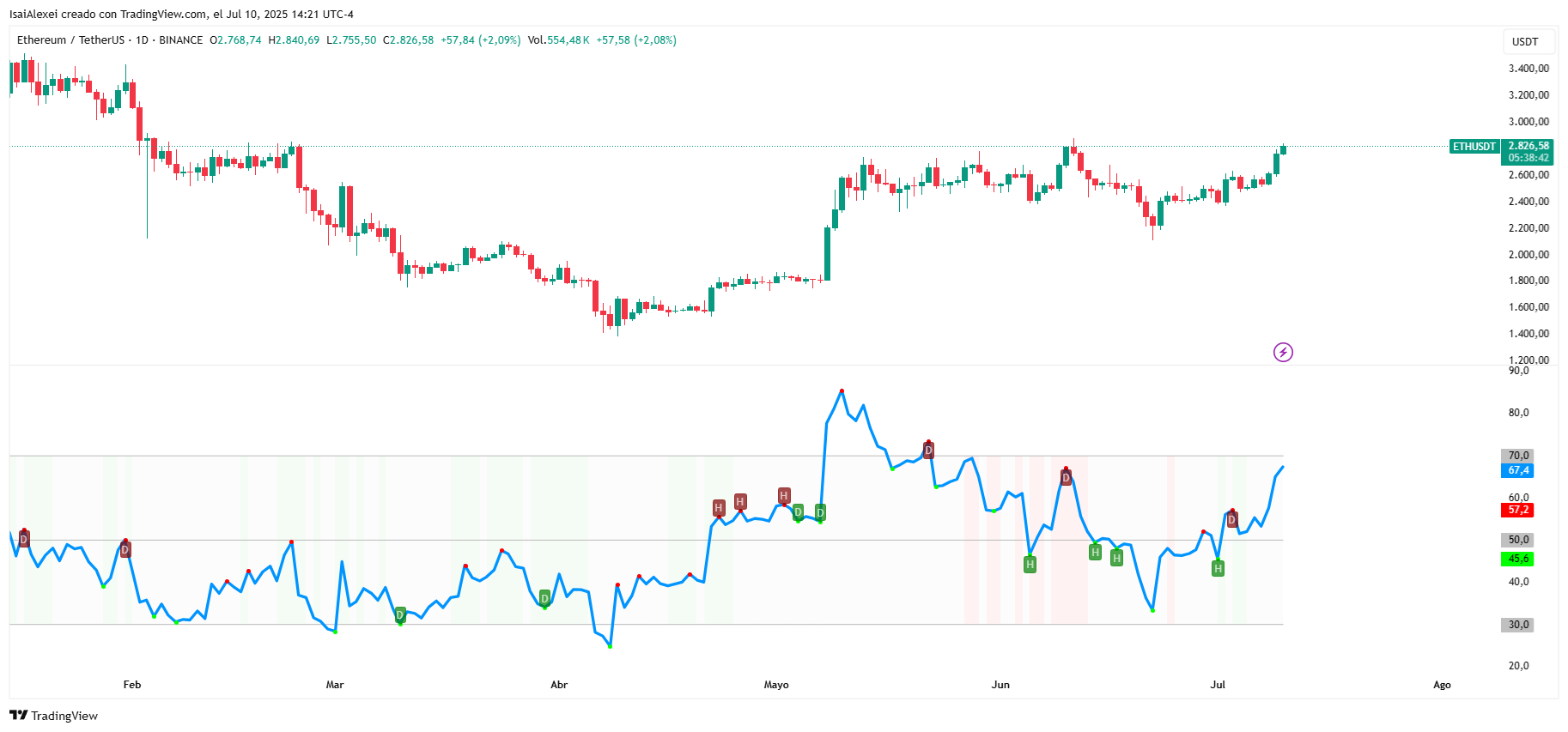Click the red D marker in mid-June
This screenshot has width=1568, height=732.
pyautogui.click(x=1066, y=477)
